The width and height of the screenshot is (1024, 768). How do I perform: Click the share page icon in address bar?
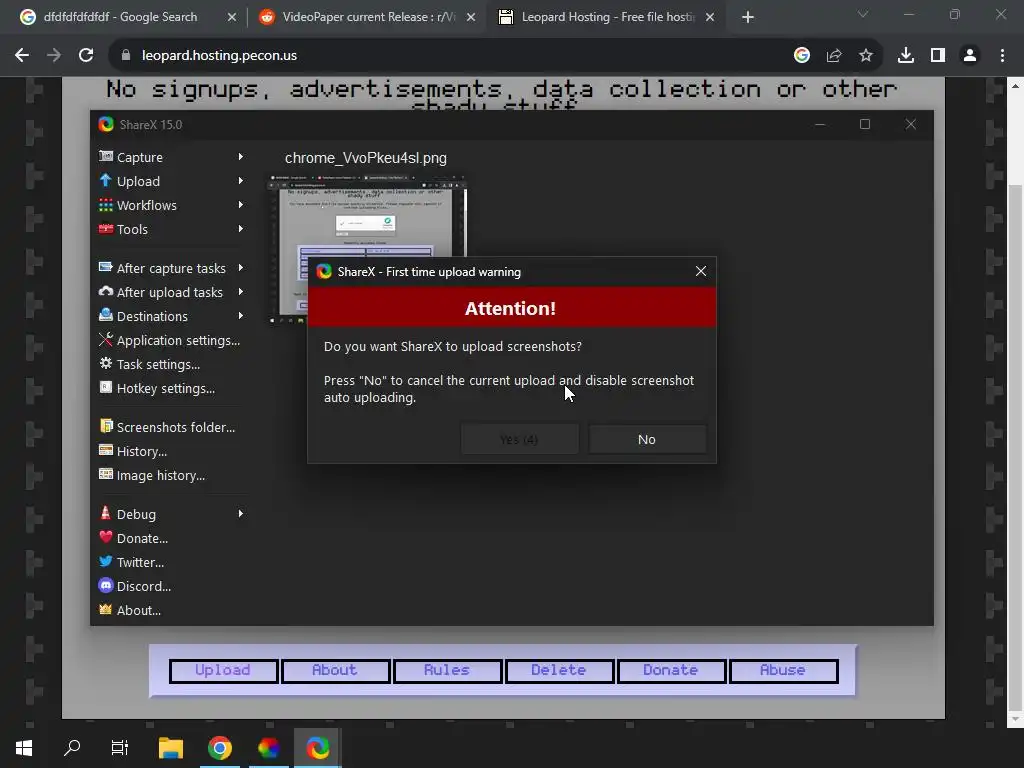click(834, 56)
